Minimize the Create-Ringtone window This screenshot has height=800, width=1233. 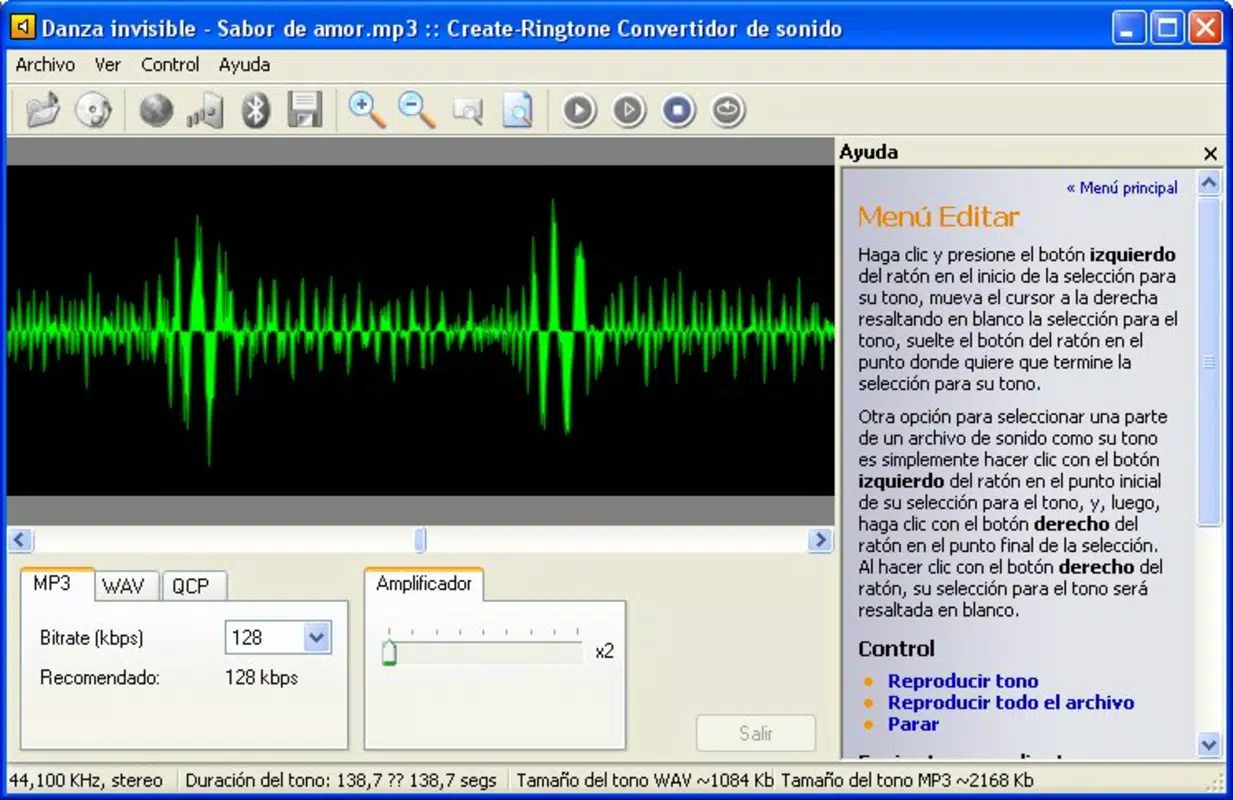[x=1130, y=27]
